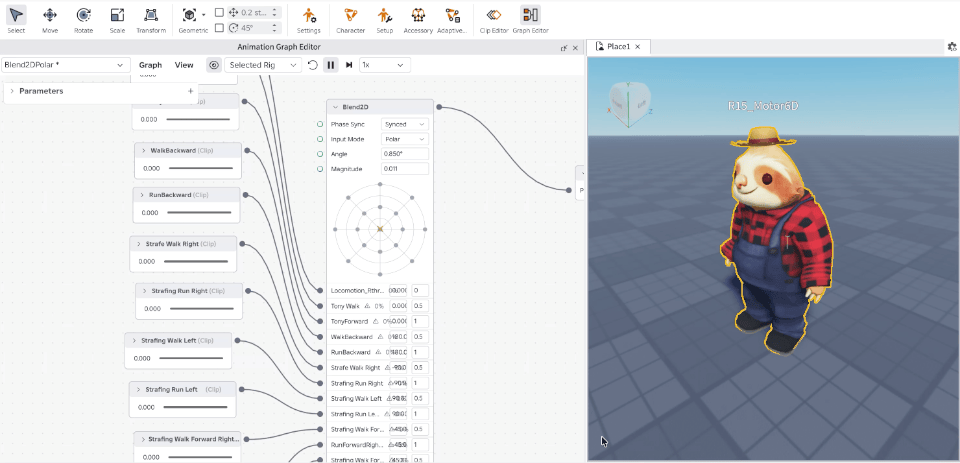Viewport: 960px width, 463px height.
Task: Click the Magnitude value field
Action: 405,168
